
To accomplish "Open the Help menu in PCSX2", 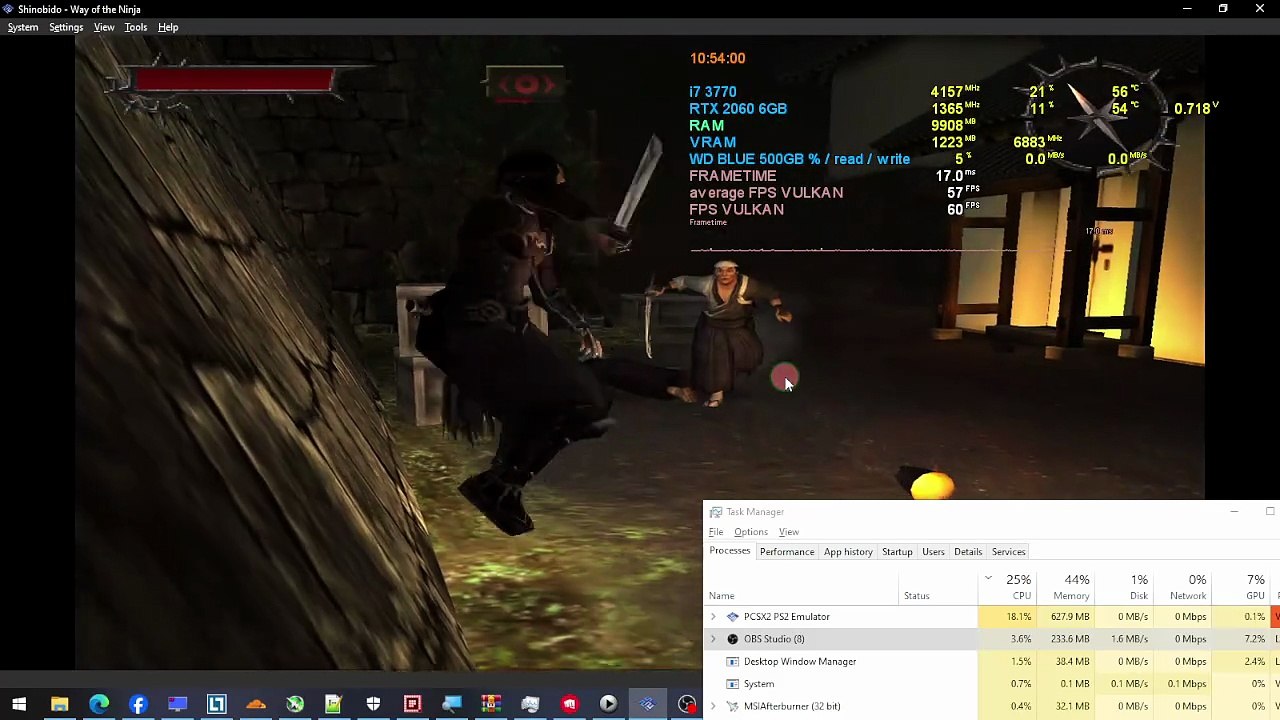I will pyautogui.click(x=168, y=27).
